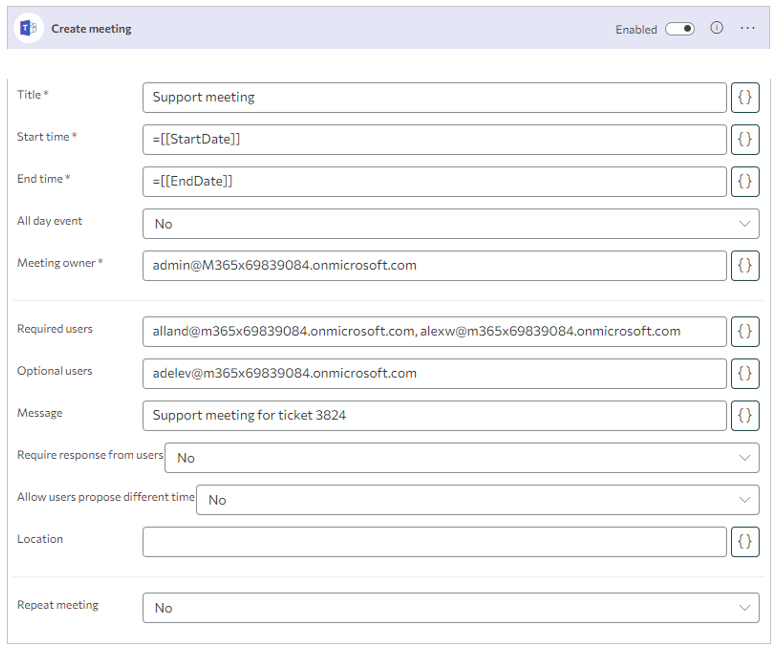Click the Microsoft Teams icon in header
This screenshot has height=652, width=777.
pyautogui.click(x=28, y=28)
